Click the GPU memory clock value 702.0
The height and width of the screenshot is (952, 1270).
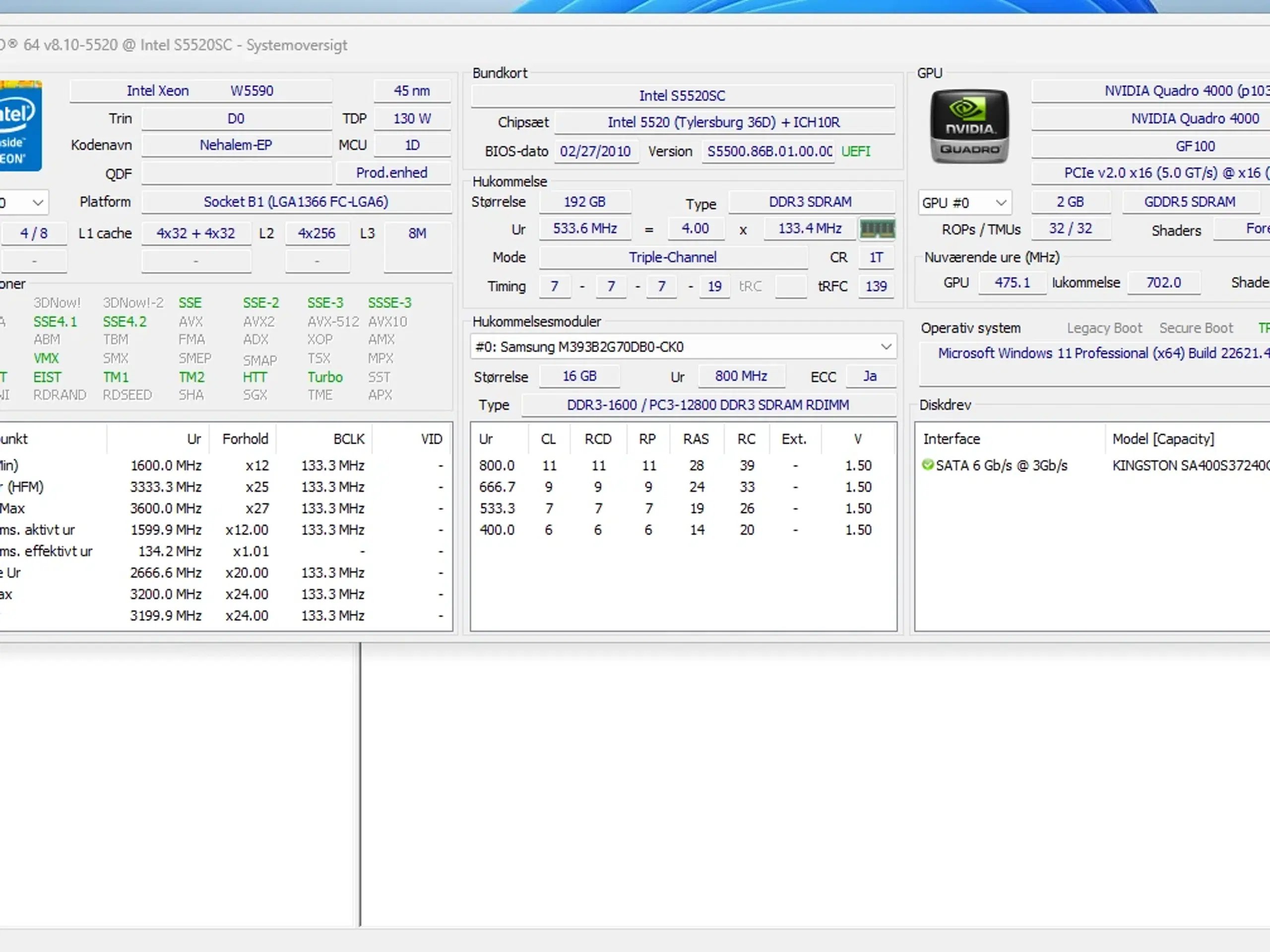pos(1164,282)
